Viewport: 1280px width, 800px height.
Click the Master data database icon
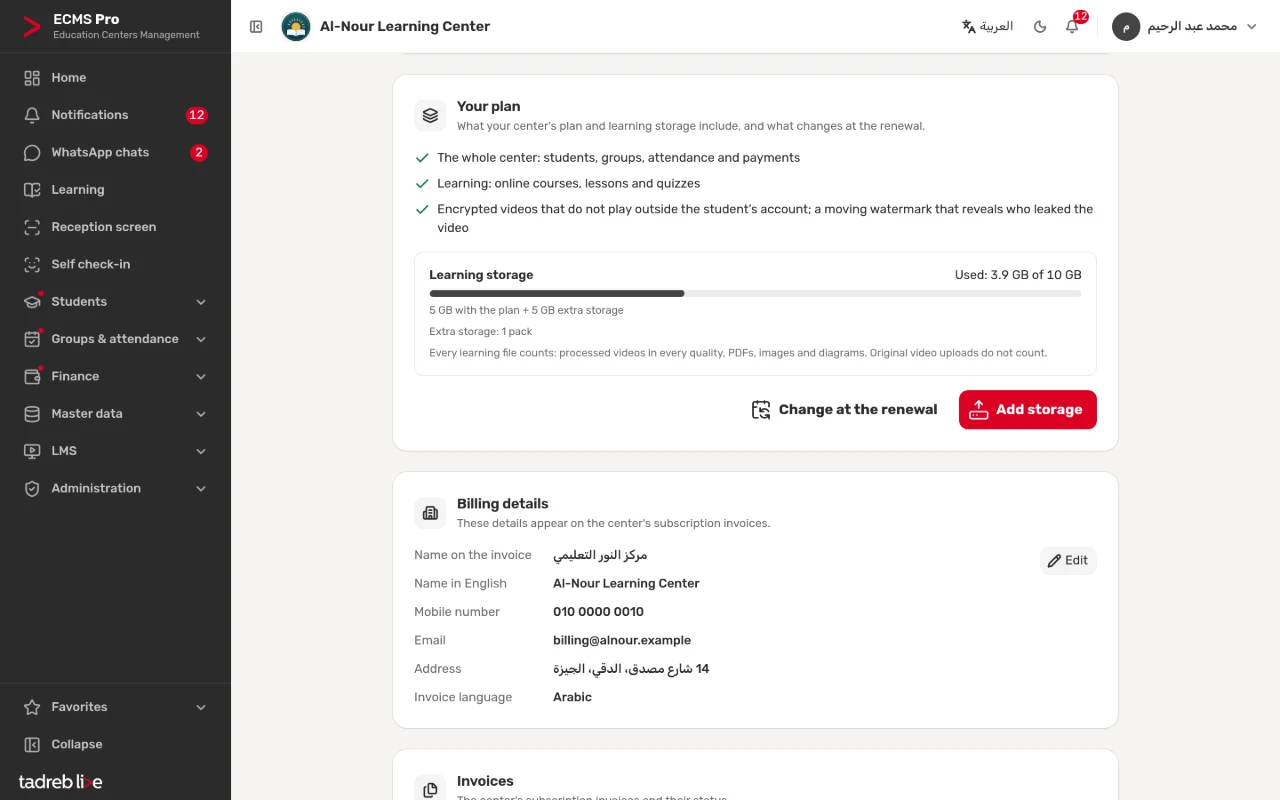(32, 414)
